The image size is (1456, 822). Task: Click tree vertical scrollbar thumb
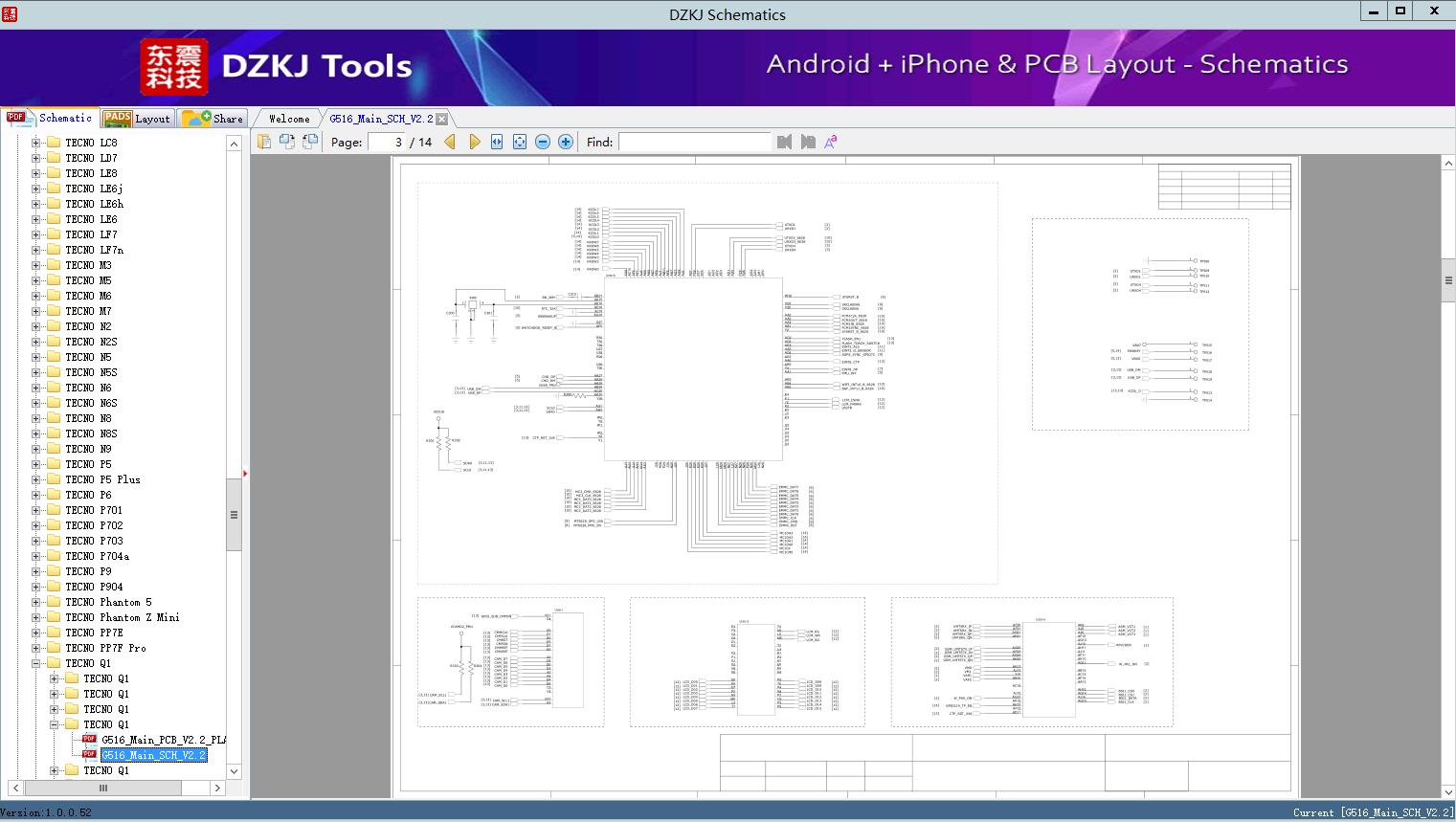[x=234, y=514]
